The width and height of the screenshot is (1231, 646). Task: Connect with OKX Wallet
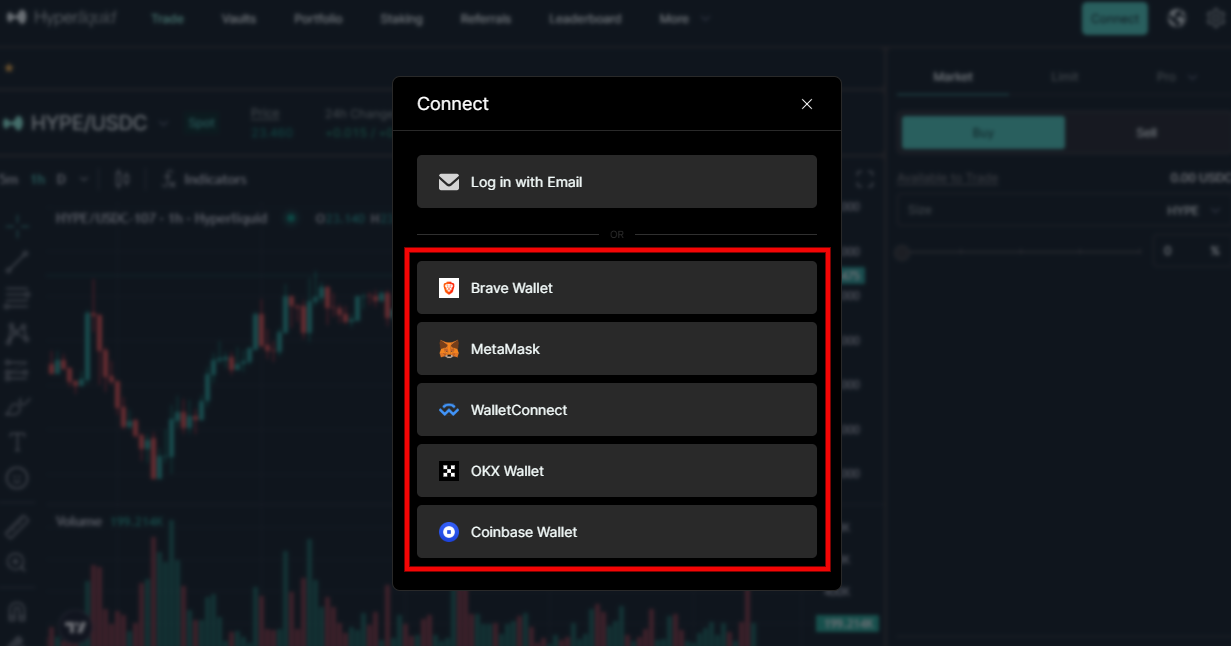coord(617,471)
